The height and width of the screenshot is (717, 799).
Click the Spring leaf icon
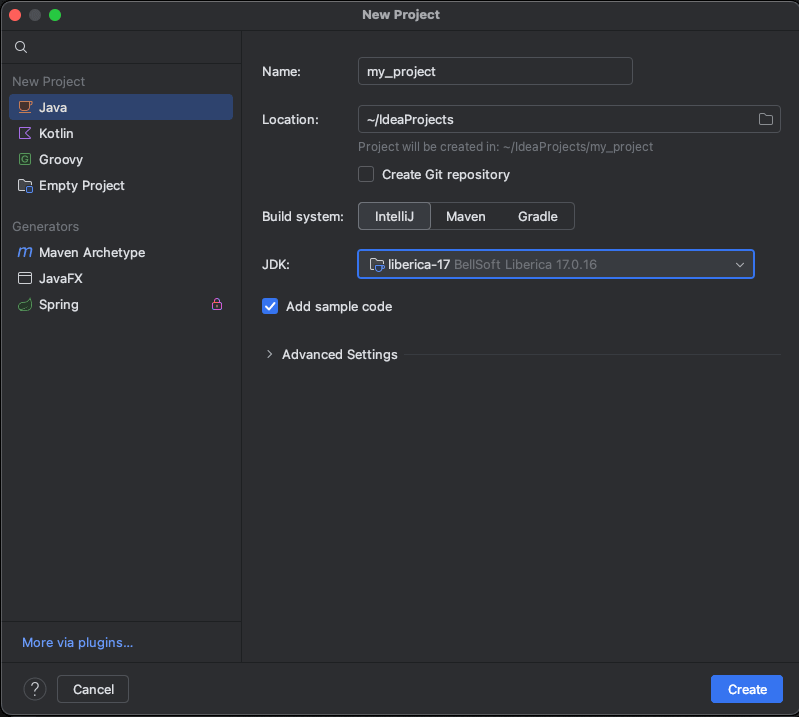[x=25, y=305]
